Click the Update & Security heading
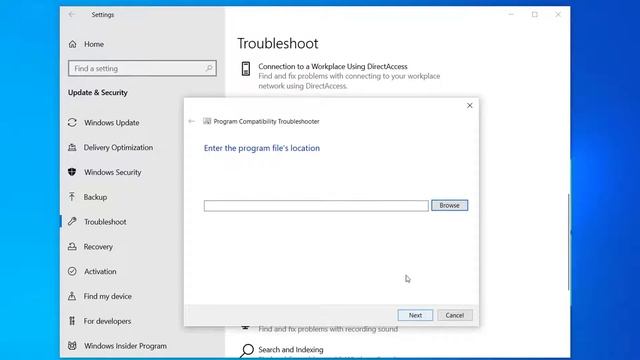 click(98, 93)
